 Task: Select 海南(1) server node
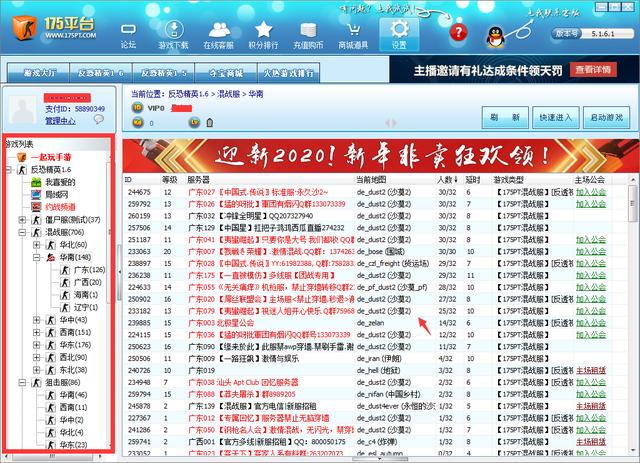(x=86, y=295)
